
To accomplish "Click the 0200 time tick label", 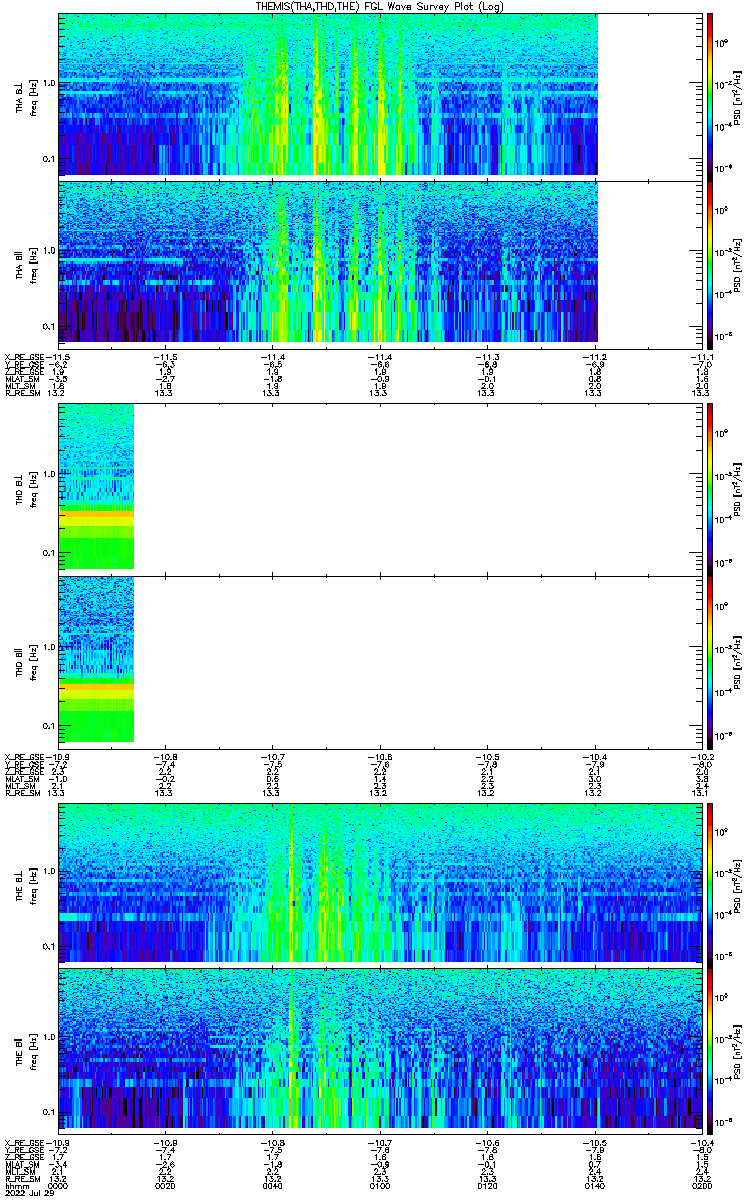I will tap(704, 1186).
